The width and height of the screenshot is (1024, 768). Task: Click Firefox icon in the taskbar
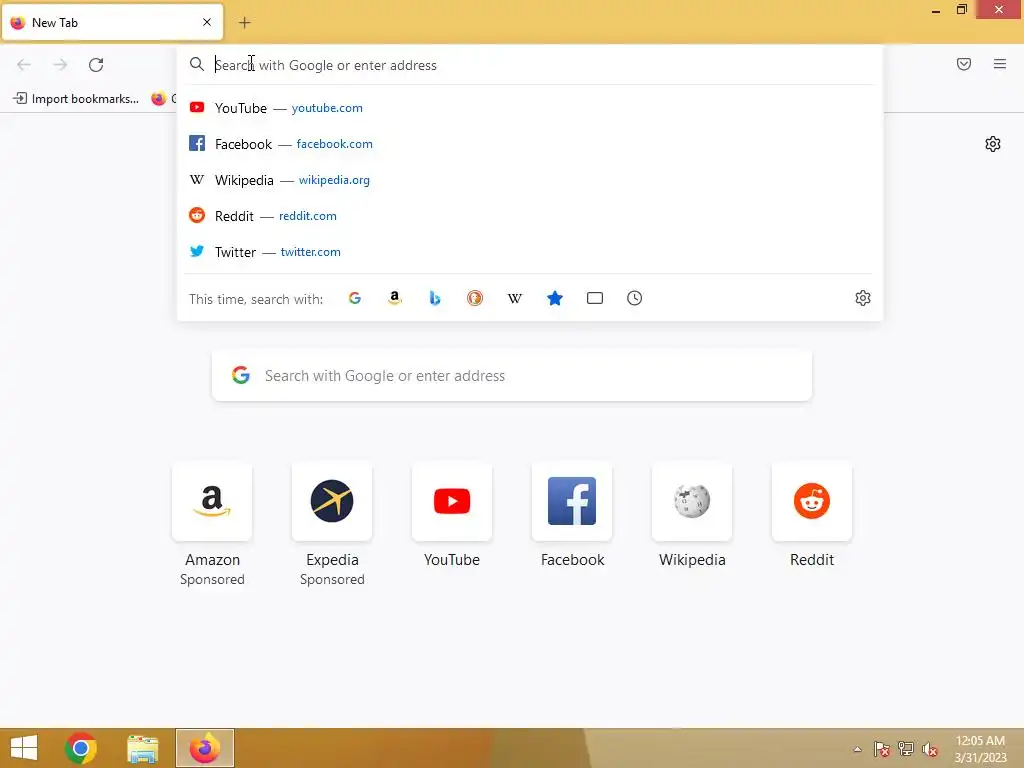pos(204,748)
